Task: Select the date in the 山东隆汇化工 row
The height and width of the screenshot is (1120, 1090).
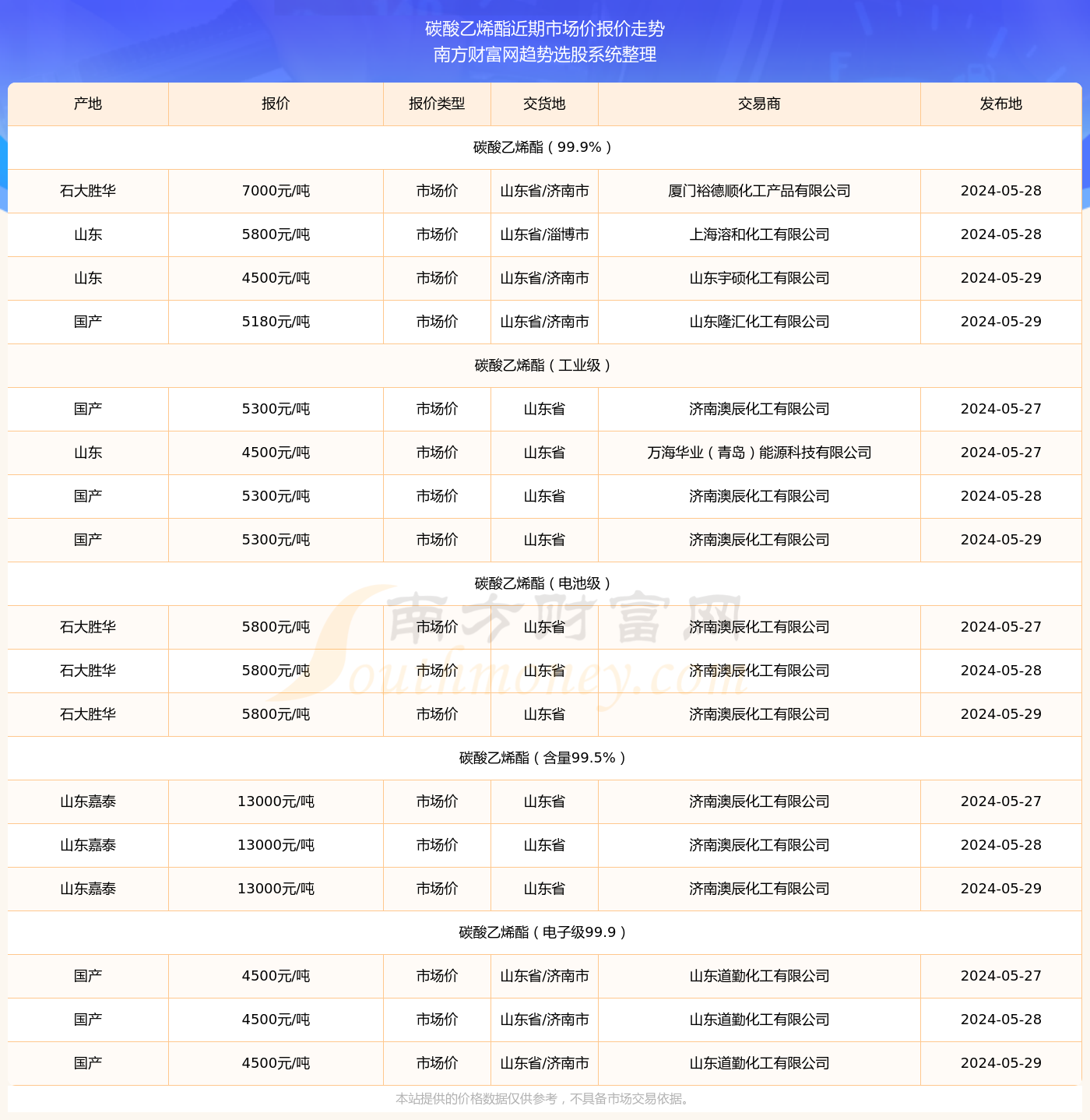Action: pos(1001,322)
